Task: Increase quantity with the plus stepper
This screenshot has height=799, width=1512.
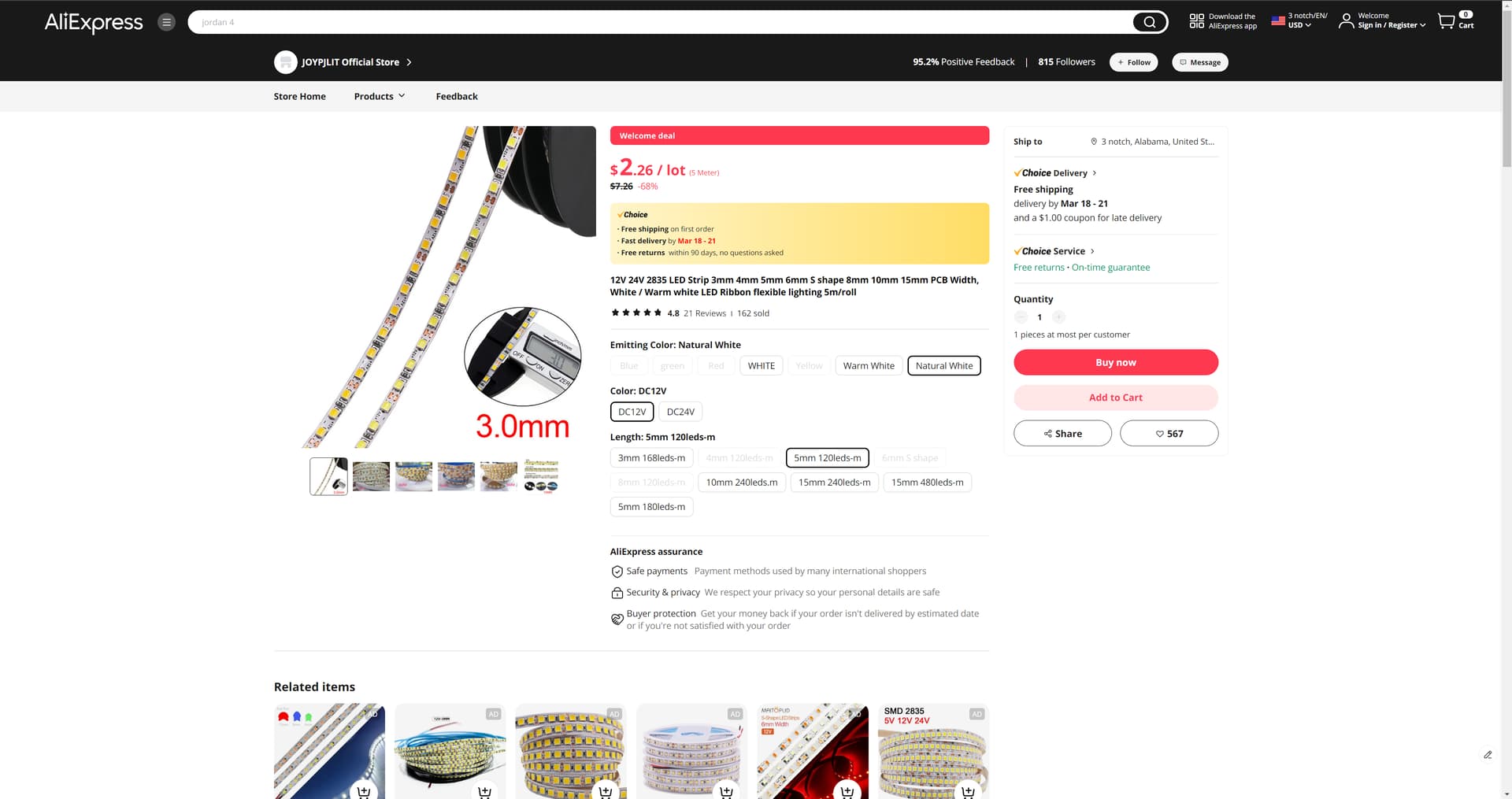Action: (x=1058, y=317)
